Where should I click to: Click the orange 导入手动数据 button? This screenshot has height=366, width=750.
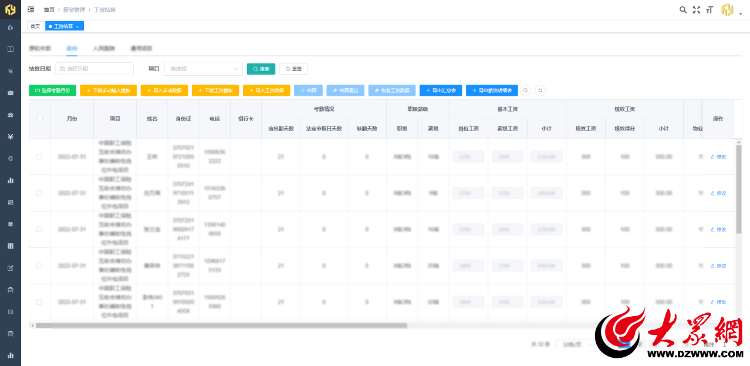(164, 90)
